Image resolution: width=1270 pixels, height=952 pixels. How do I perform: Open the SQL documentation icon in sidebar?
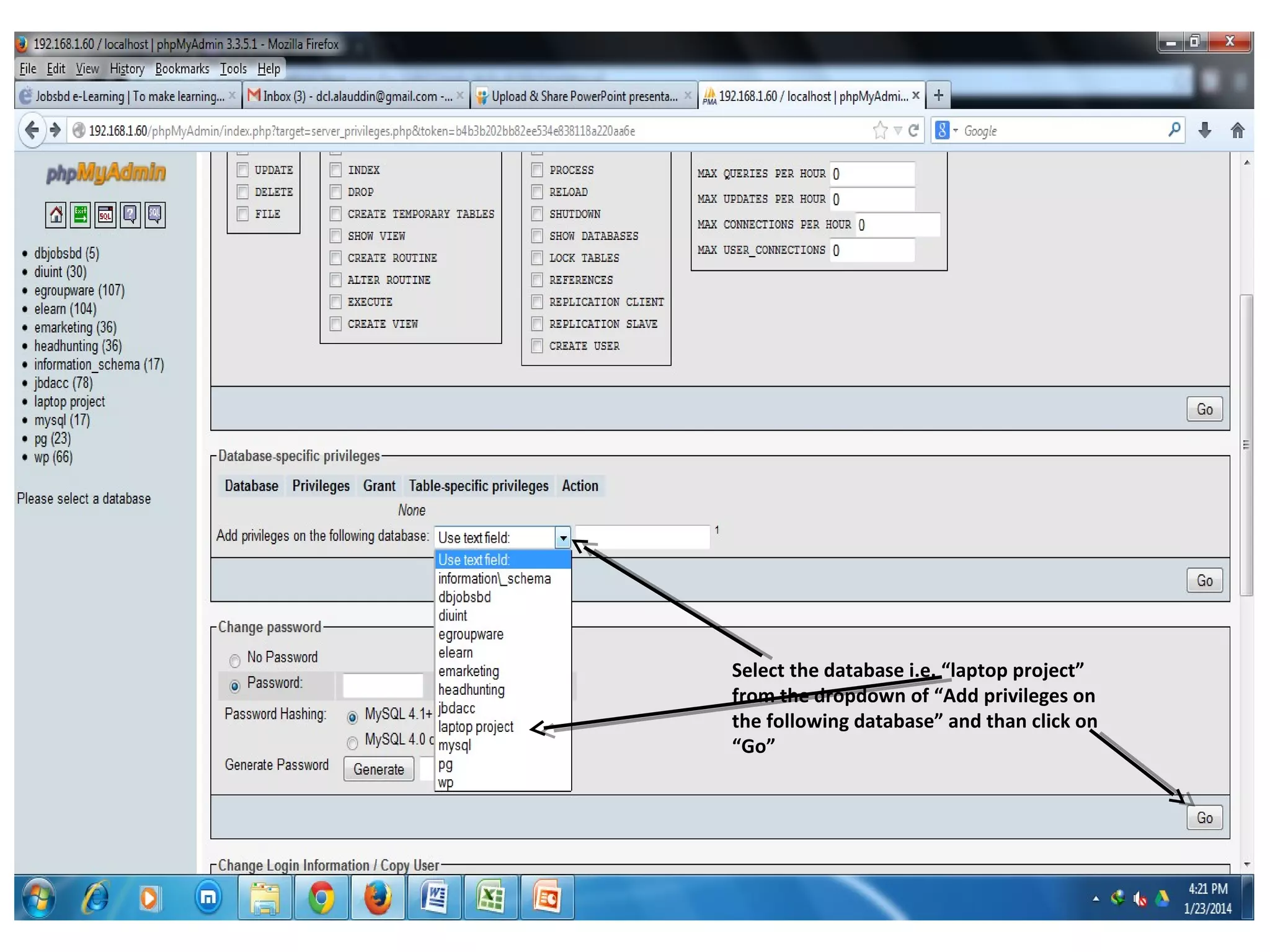(155, 215)
